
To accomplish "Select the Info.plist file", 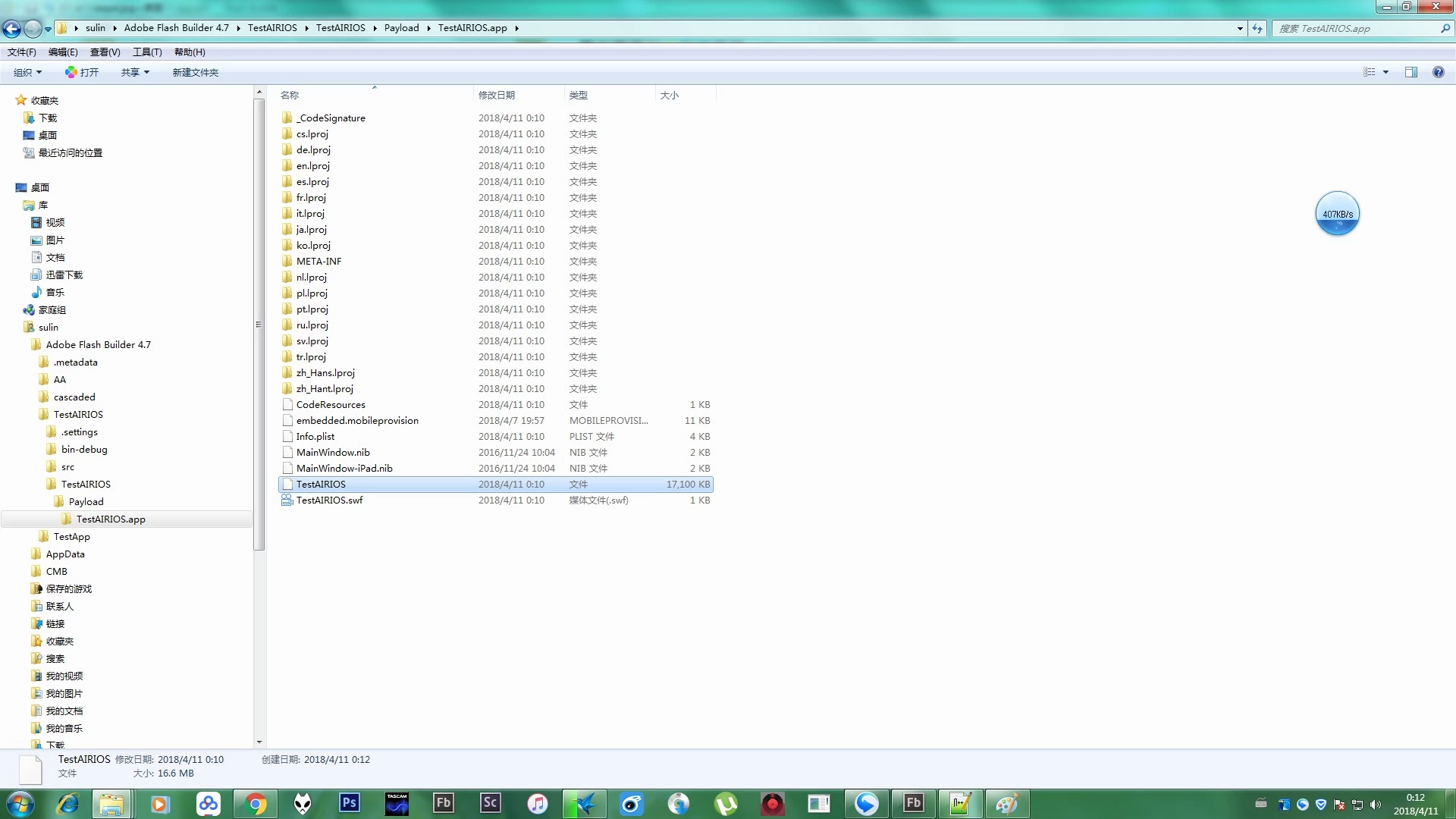I will [x=315, y=437].
